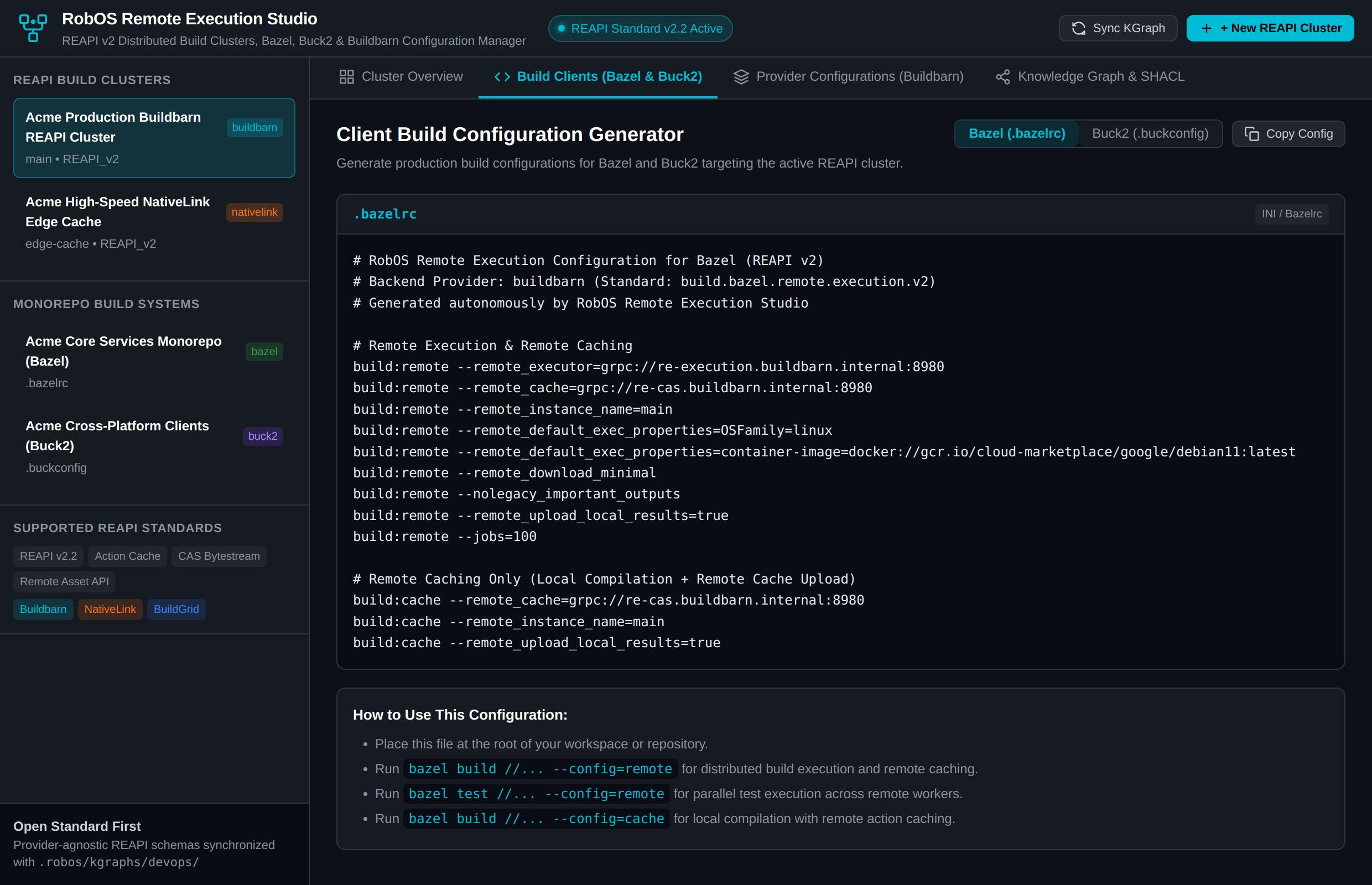The image size is (1372, 885).
Task: Click 'bazel test //... --config=remote' command
Action: click(x=536, y=794)
